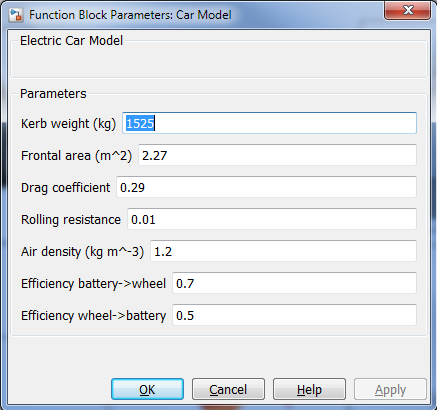
Task: Click inside the Kerb weight input field
Action: pyautogui.click(x=269, y=123)
